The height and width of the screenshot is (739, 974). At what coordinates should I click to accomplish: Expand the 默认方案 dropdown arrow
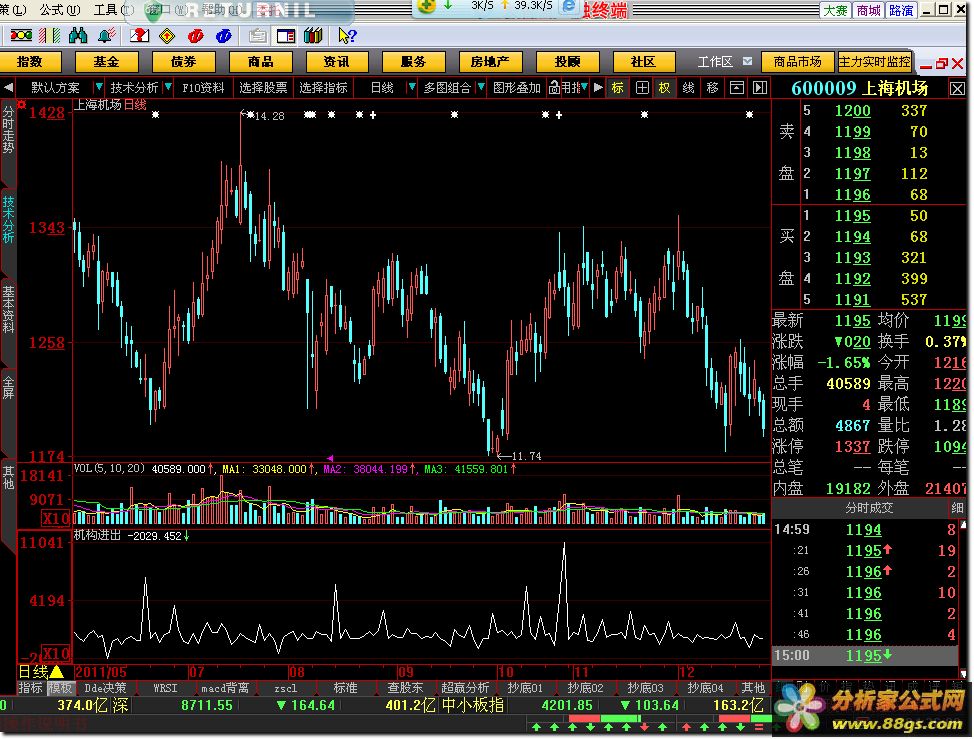coord(99,88)
